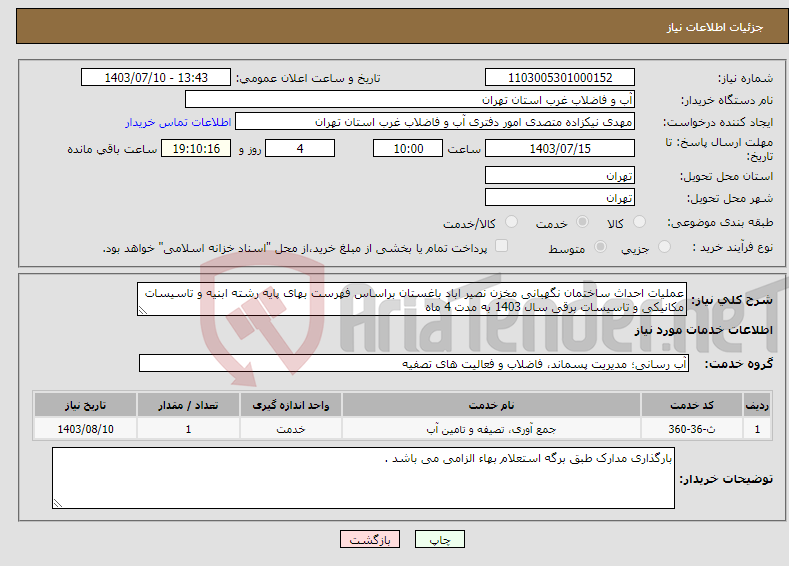Screen dimensions: 789x566
Task: Click the remaining time field 19:10:16
Action: pos(196,148)
